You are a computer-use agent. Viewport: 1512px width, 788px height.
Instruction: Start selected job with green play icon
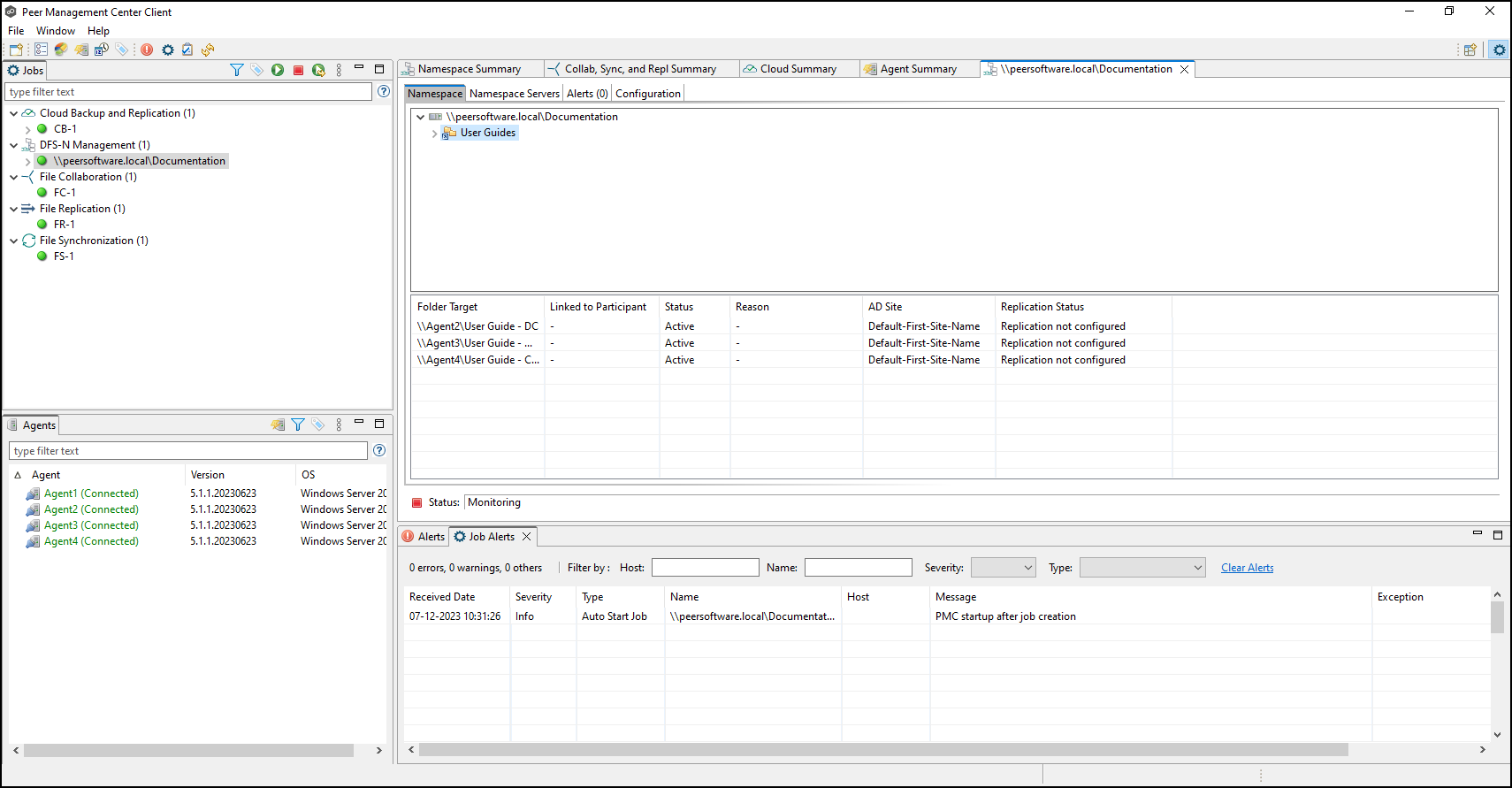(278, 70)
